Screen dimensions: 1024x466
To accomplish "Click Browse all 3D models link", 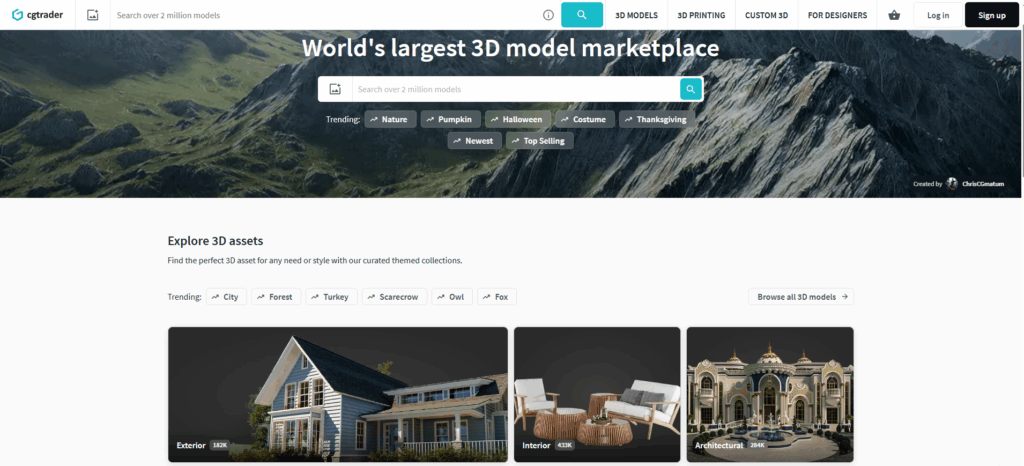I will coord(801,297).
